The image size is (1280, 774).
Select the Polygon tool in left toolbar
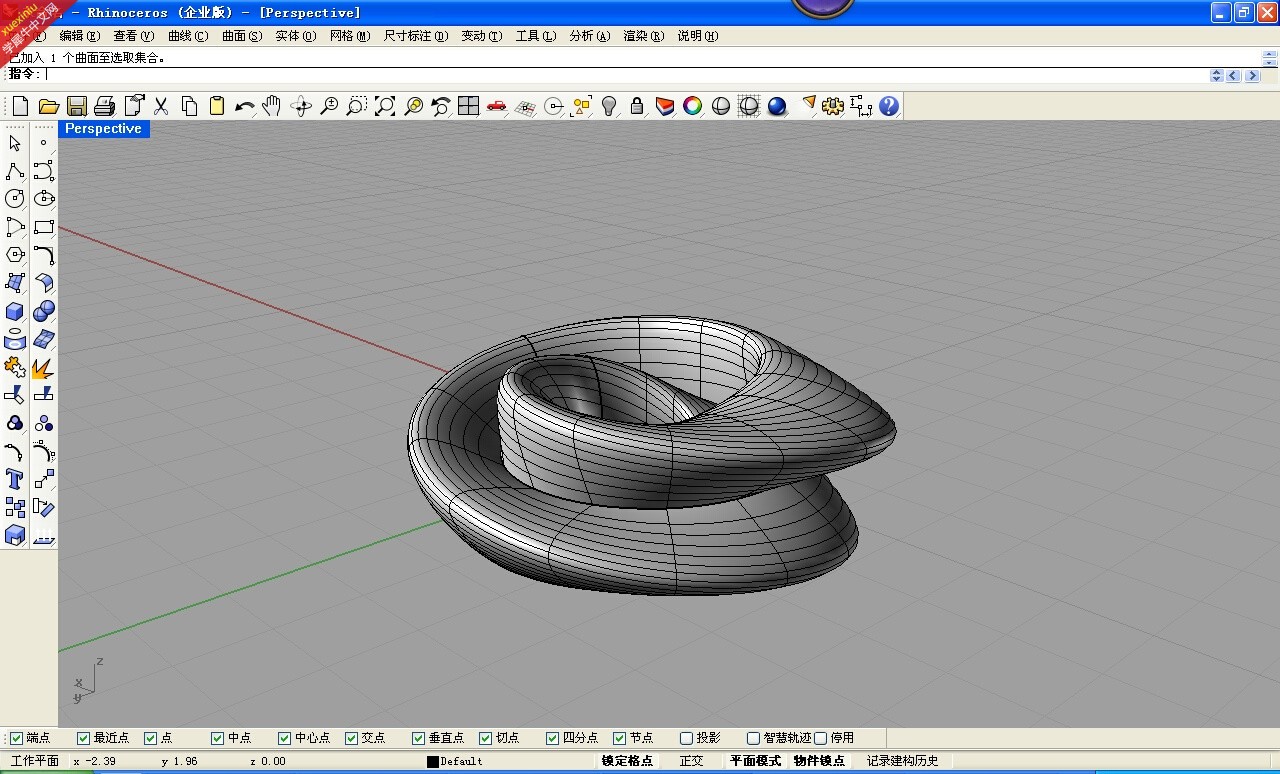click(15, 255)
